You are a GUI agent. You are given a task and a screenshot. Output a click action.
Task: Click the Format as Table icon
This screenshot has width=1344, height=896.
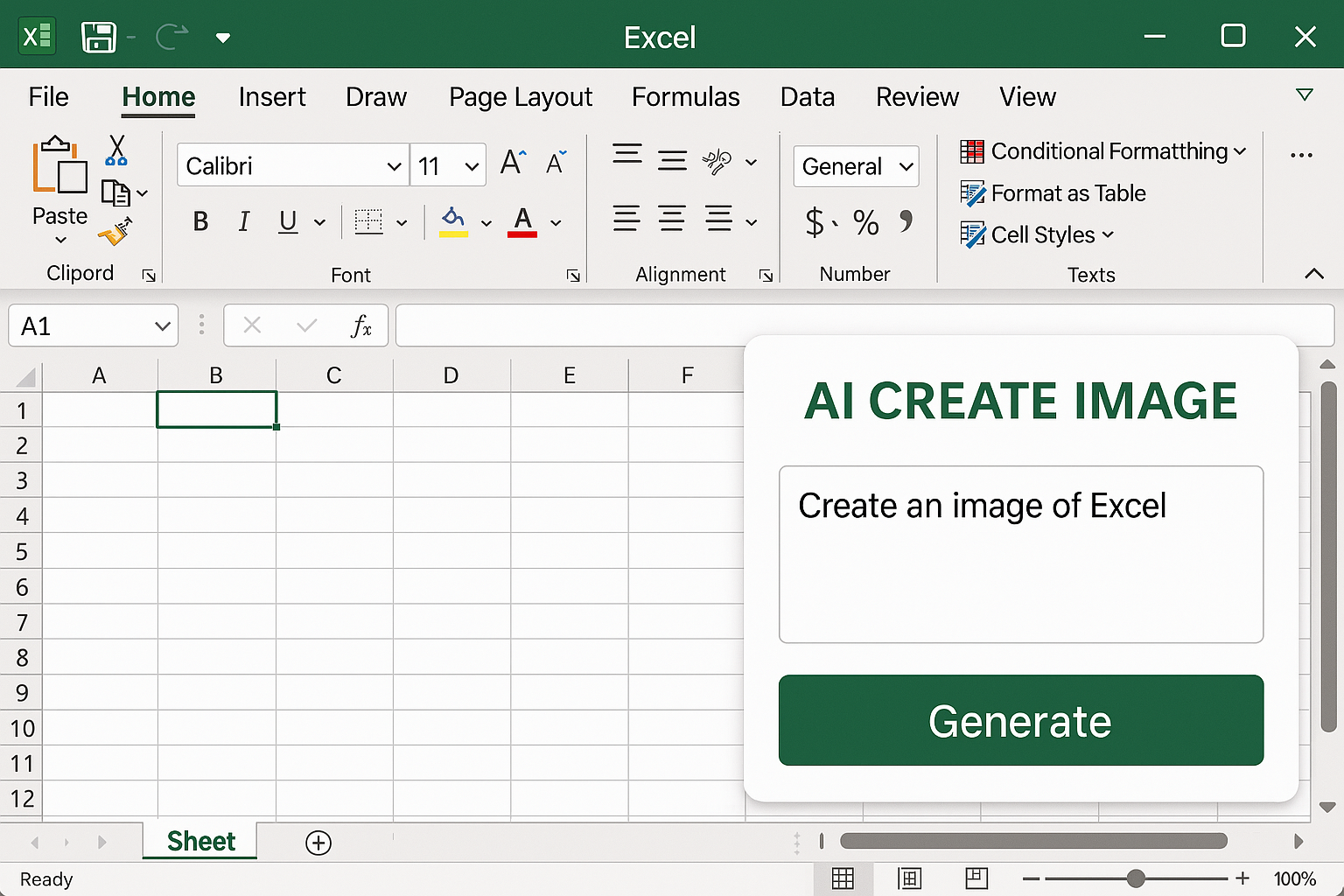click(973, 193)
